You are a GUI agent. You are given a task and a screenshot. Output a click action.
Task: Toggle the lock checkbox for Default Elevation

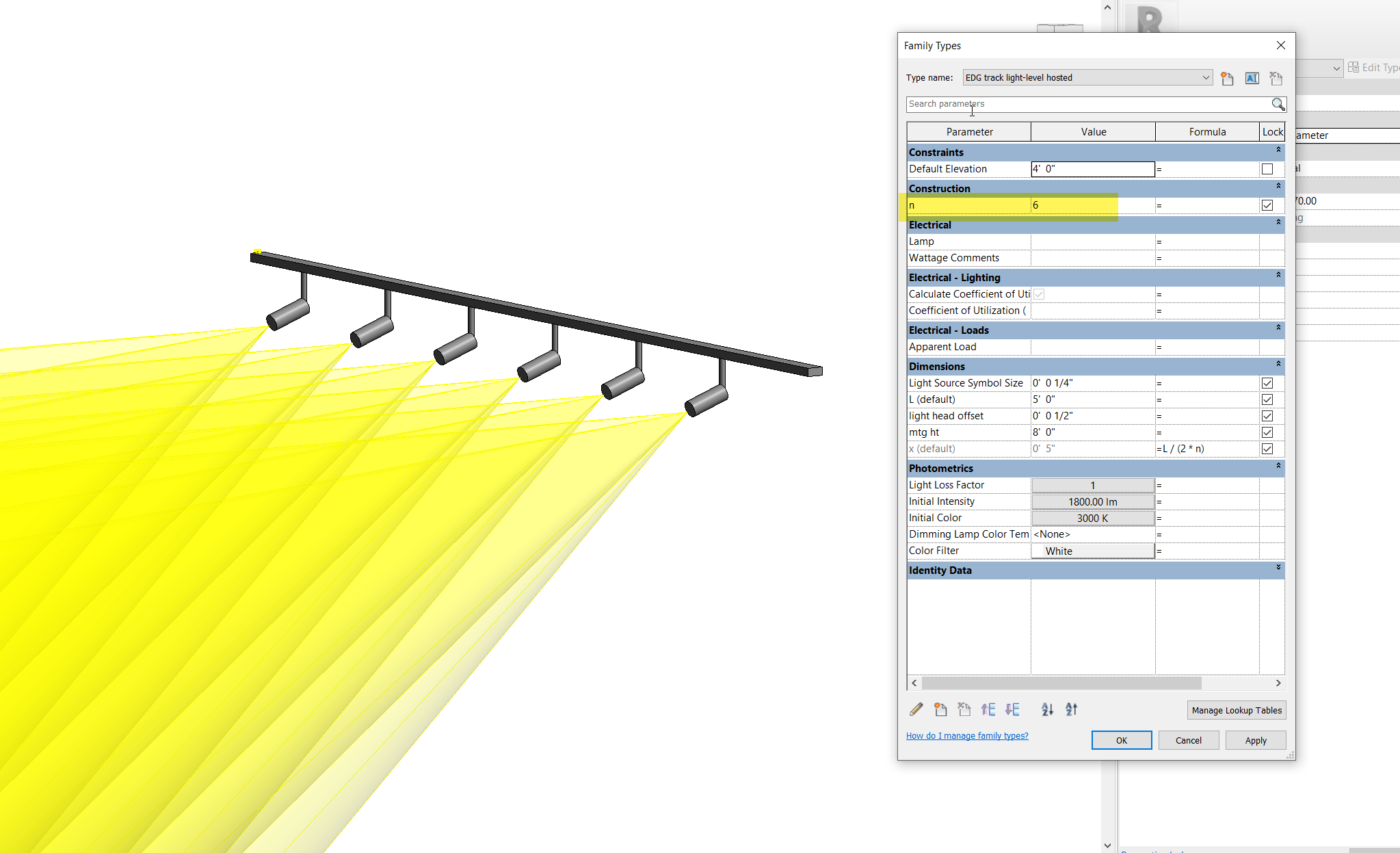pyautogui.click(x=1267, y=169)
